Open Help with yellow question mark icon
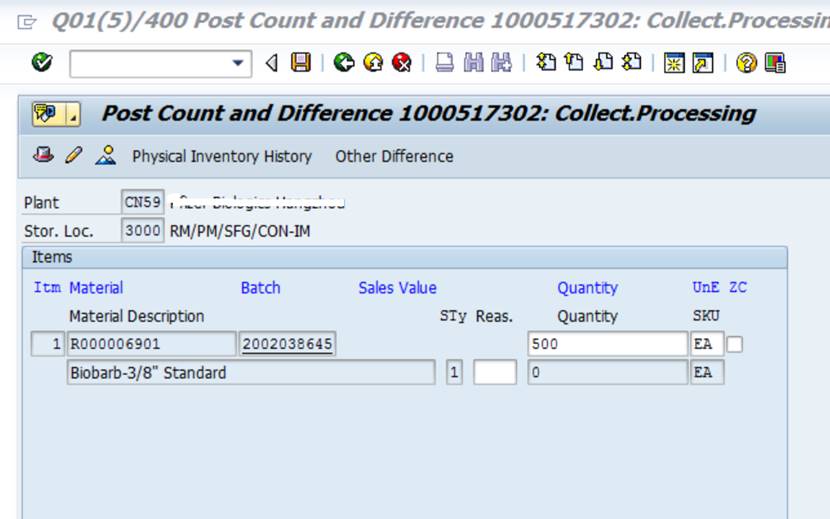 click(x=746, y=63)
